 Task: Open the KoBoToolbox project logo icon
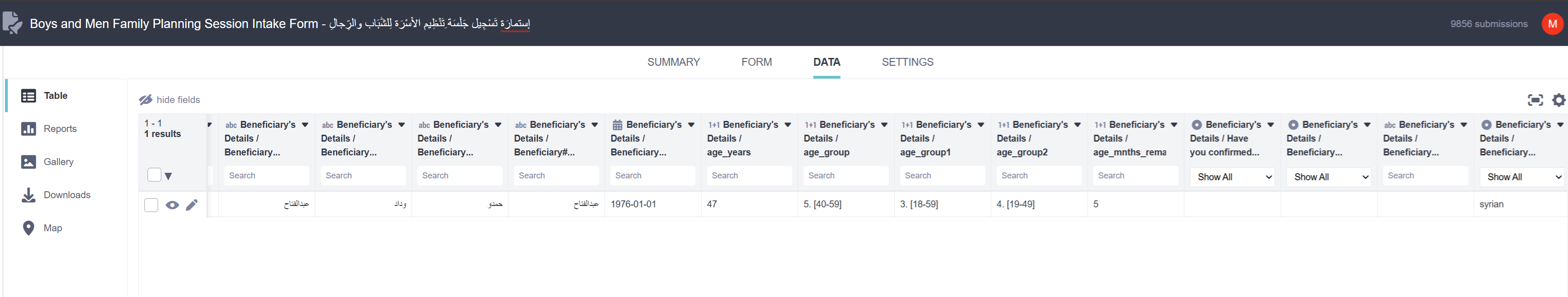point(12,23)
